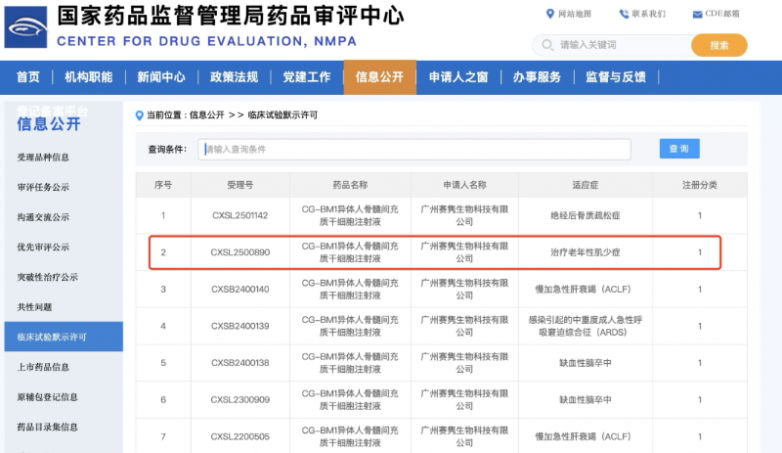Viewport: 782px width, 453px height.
Task: Select 沟通交流公示 in sidebar
Action: [43, 217]
